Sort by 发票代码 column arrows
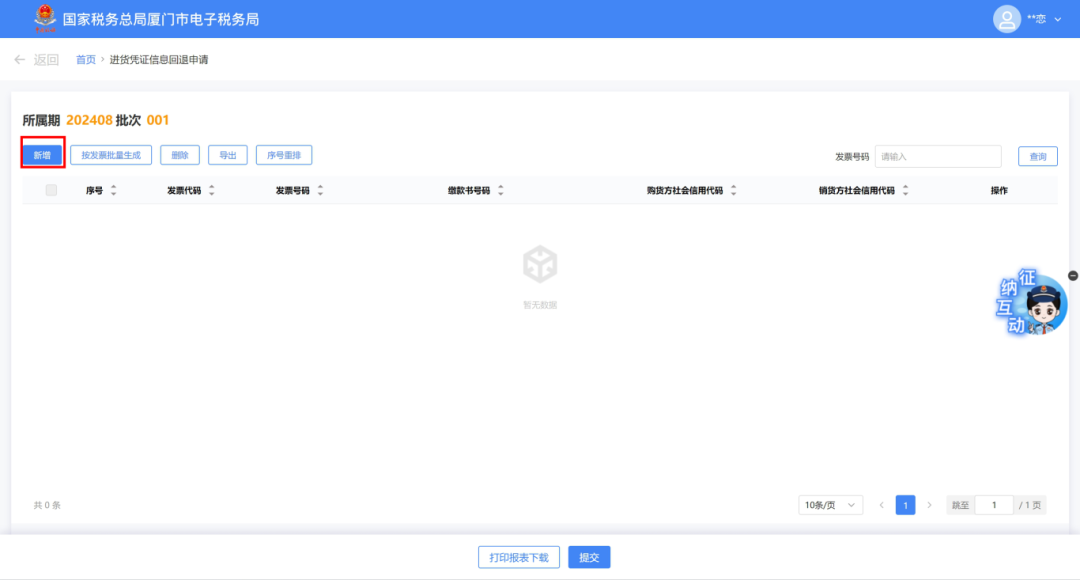 pyautogui.click(x=211, y=190)
